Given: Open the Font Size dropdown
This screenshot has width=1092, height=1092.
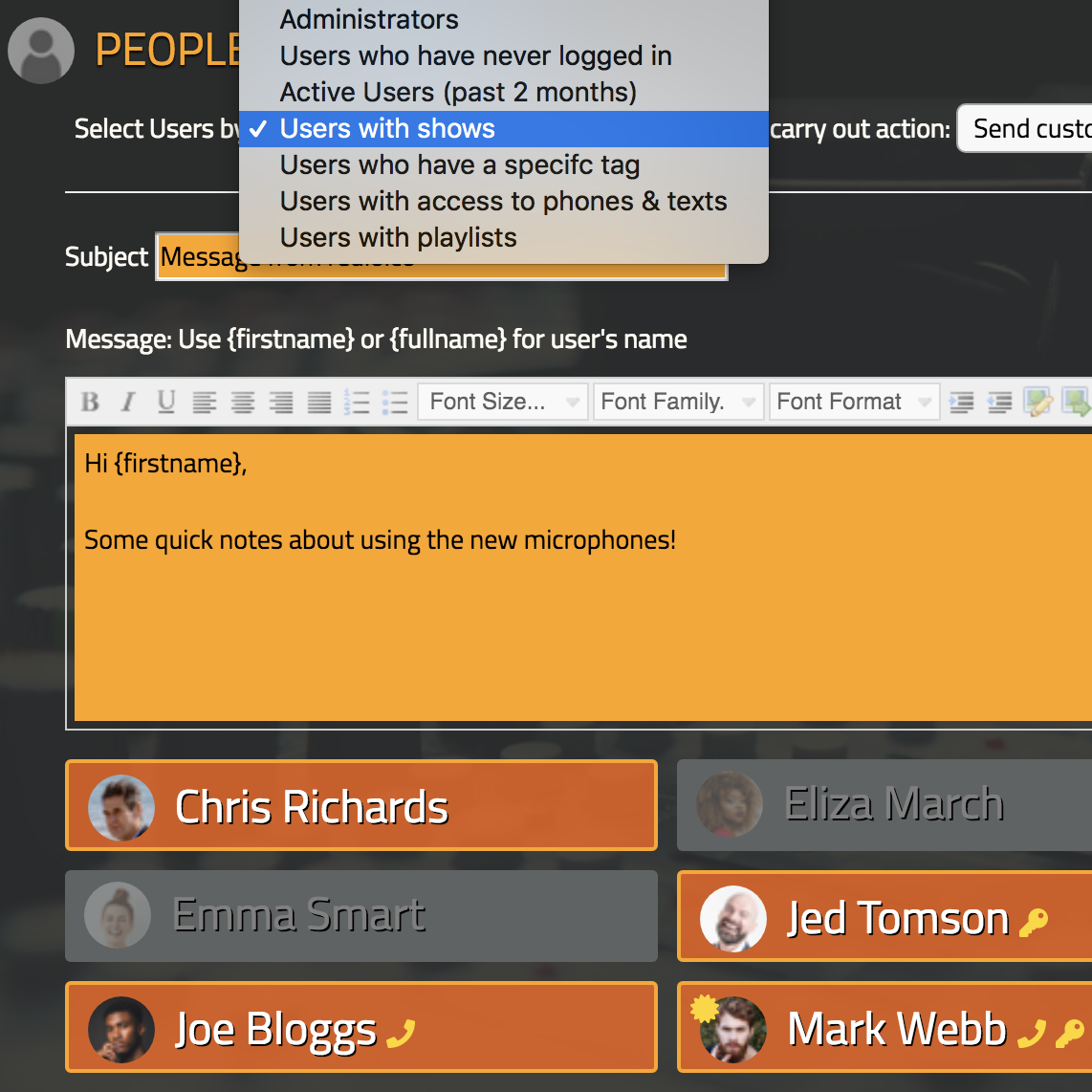Looking at the screenshot, I should coord(503,402).
